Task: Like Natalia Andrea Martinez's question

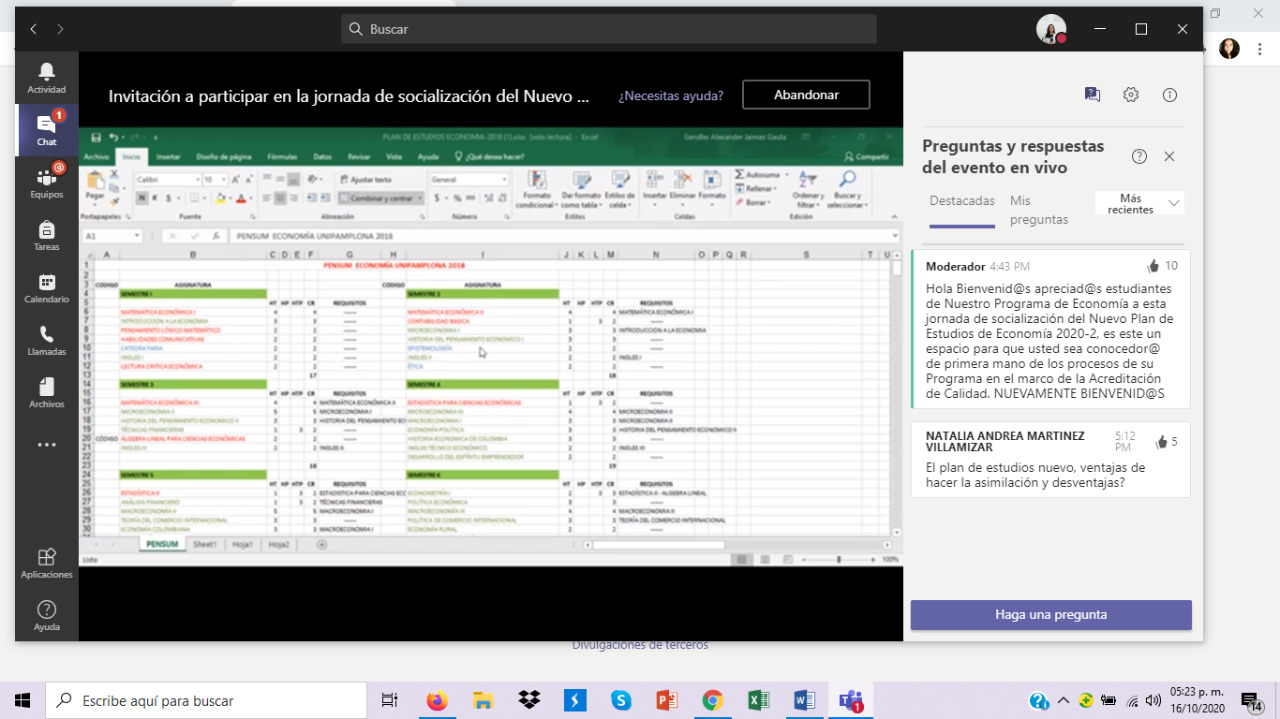Action: (1161, 442)
